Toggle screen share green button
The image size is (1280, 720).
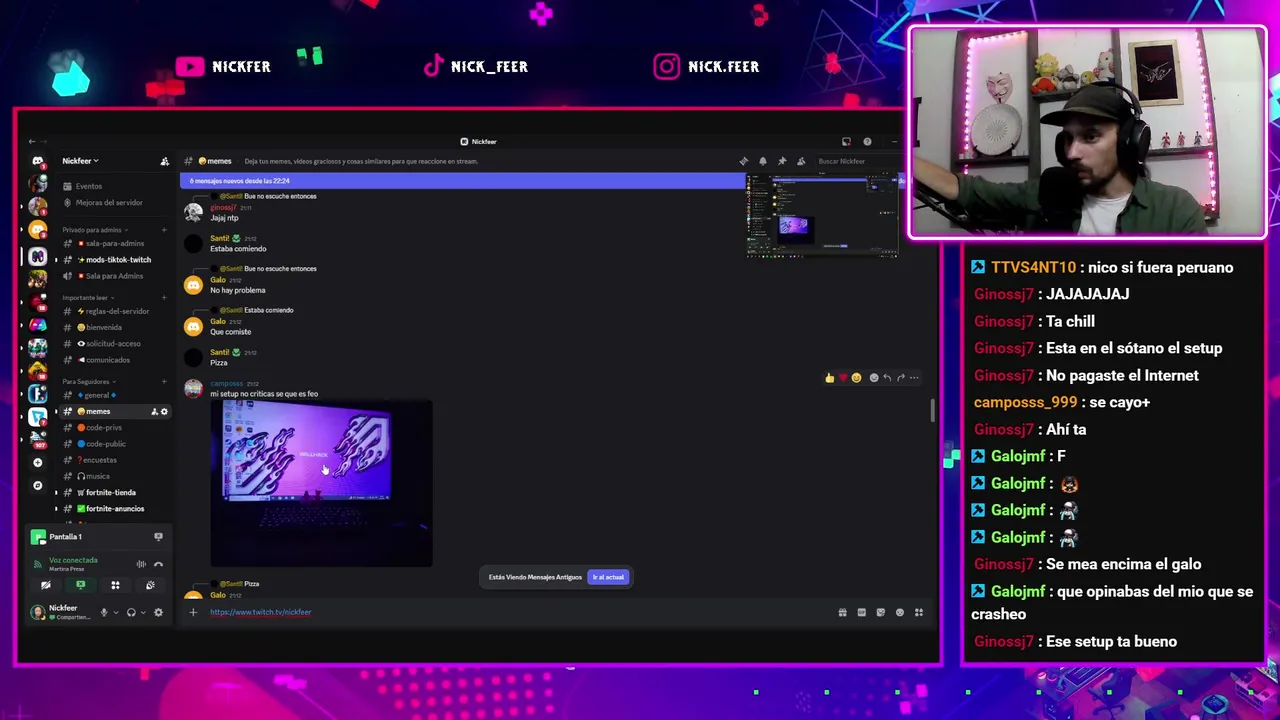pyautogui.click(x=80, y=585)
